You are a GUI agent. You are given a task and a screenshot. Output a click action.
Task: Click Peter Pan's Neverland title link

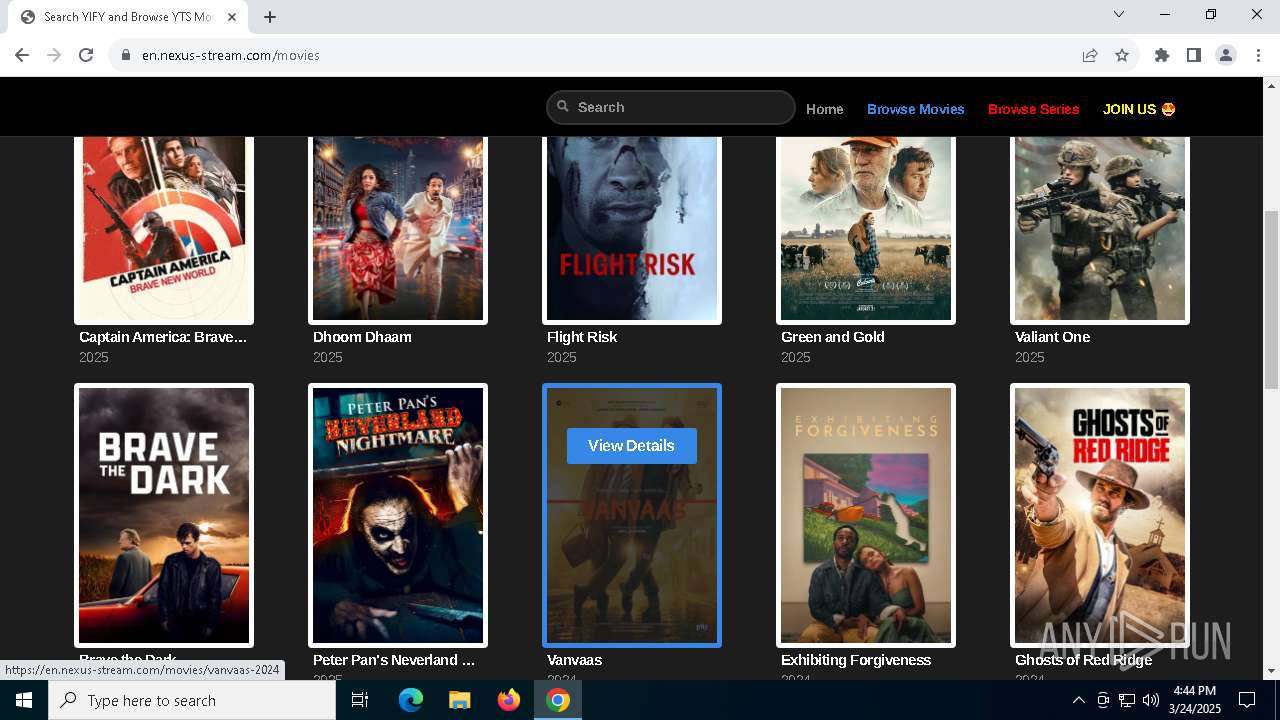(x=394, y=660)
